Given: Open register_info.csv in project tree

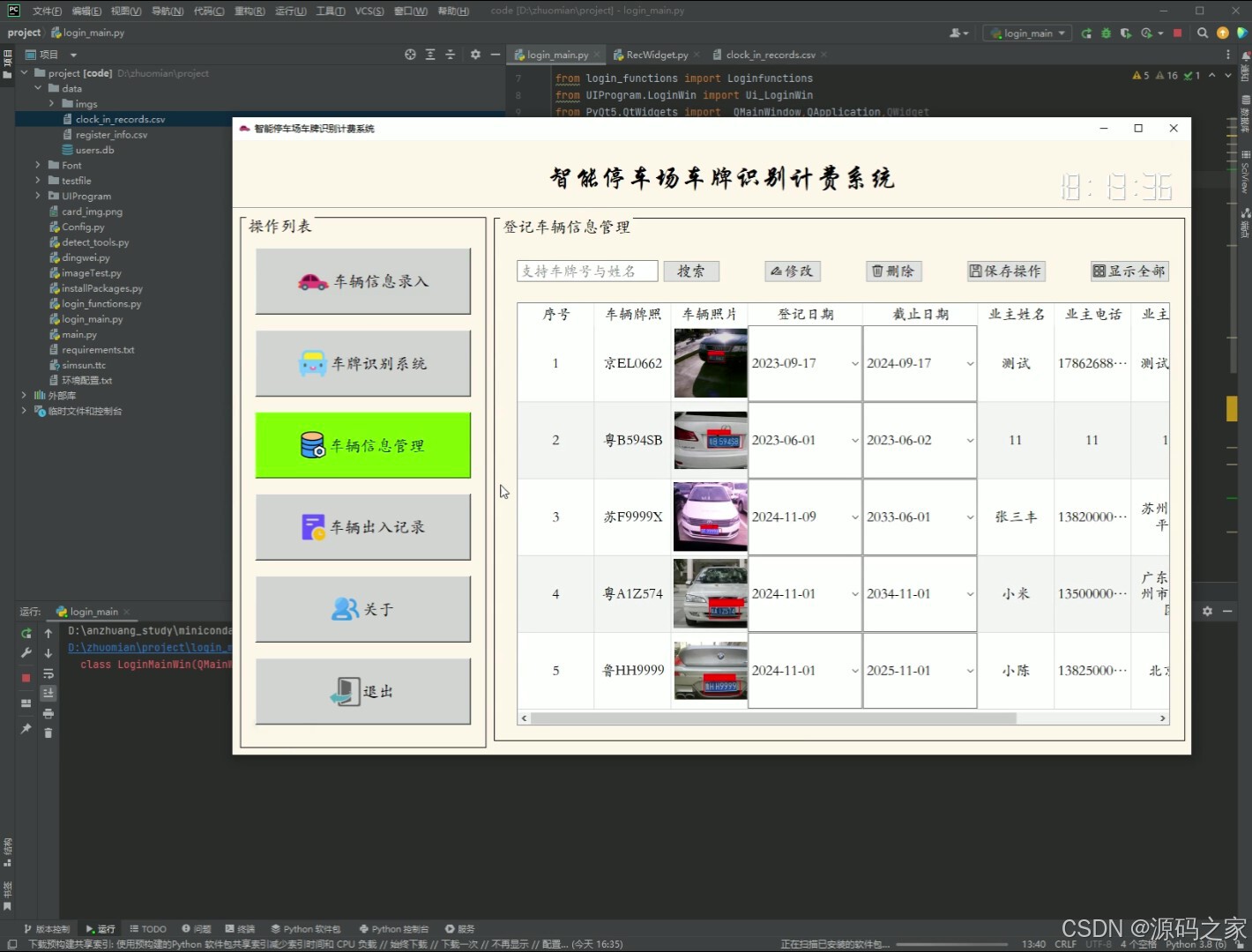Looking at the screenshot, I should click(111, 135).
